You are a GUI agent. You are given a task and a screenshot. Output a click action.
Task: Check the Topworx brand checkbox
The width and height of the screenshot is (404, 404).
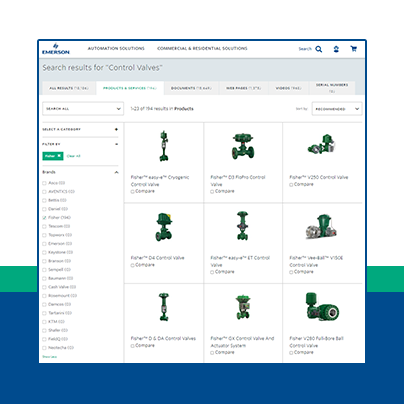pyautogui.click(x=44, y=235)
